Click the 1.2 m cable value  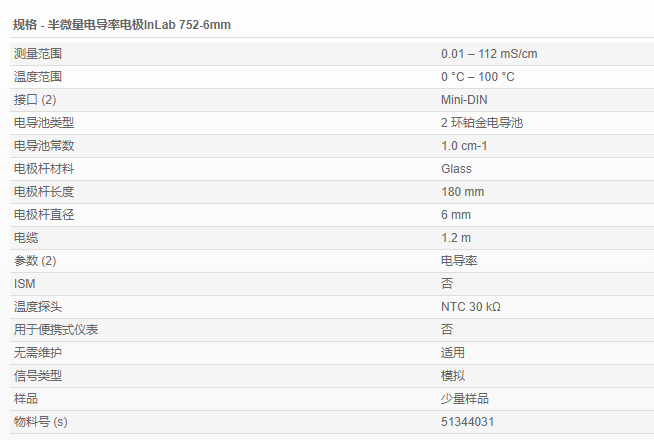(456, 238)
